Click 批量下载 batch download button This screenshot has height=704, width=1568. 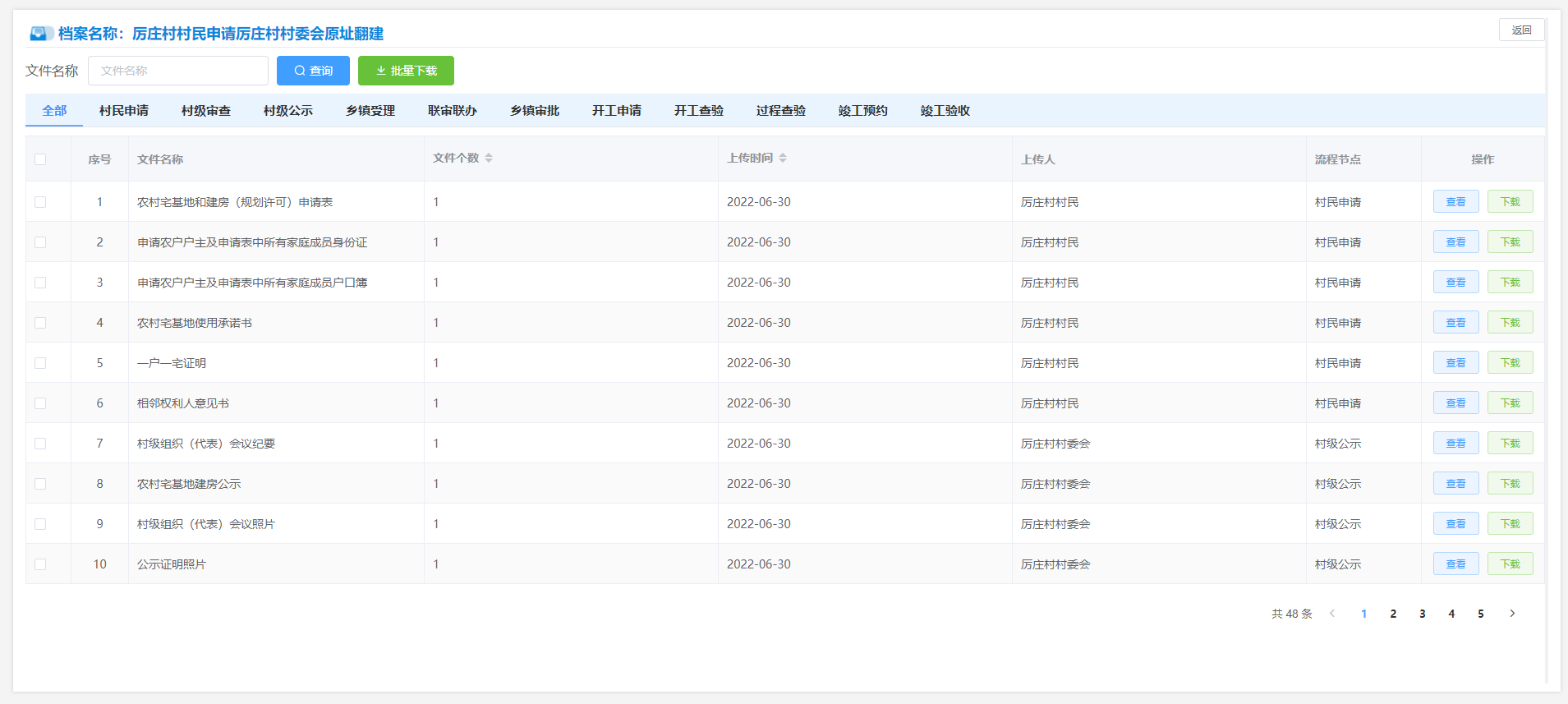pos(406,71)
